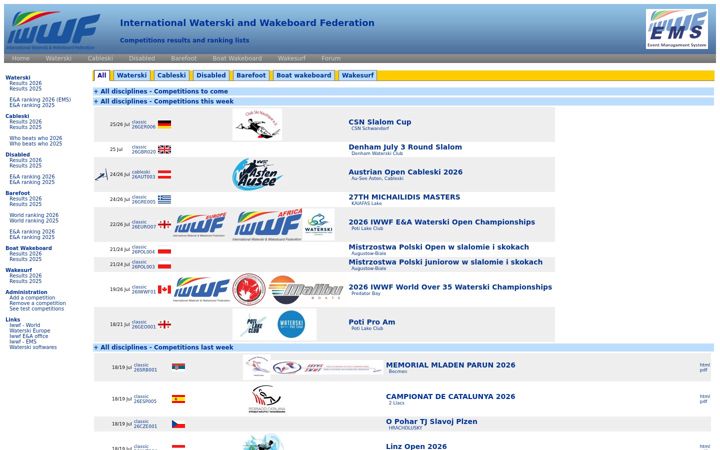Open See test competitions link
Screen dimensions: 720x450
37,309
